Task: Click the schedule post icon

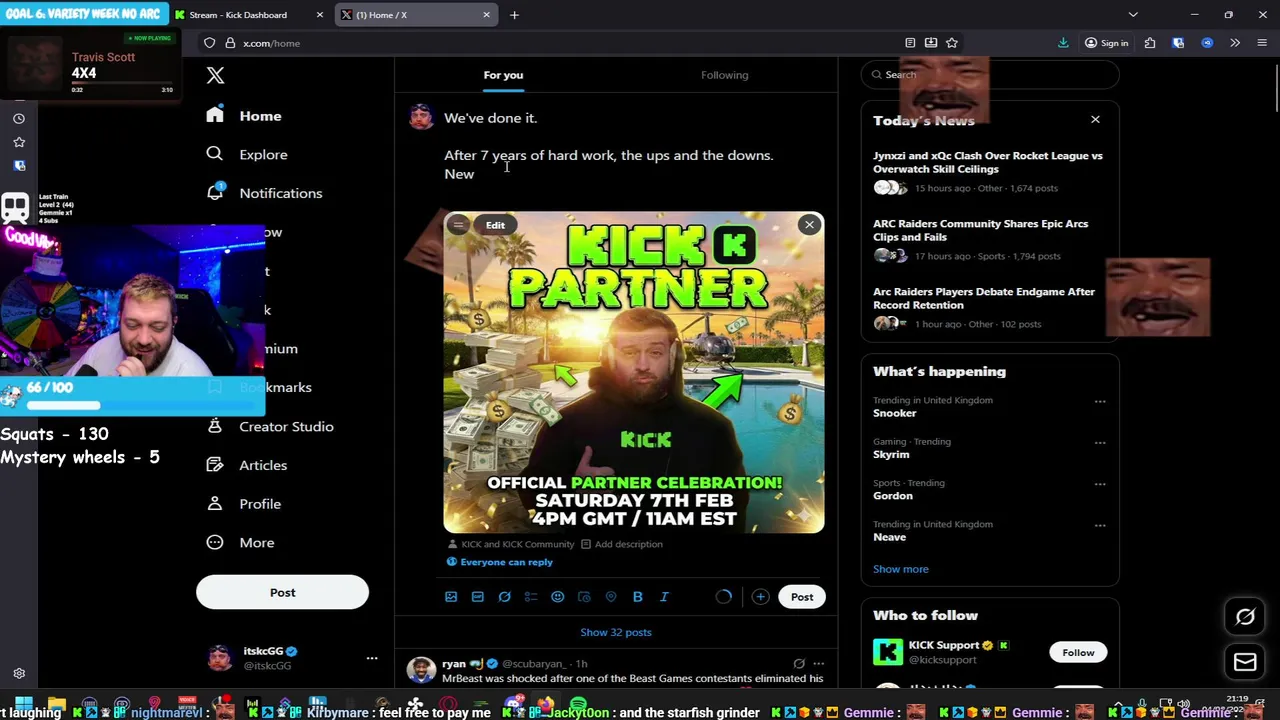Action: [585, 597]
